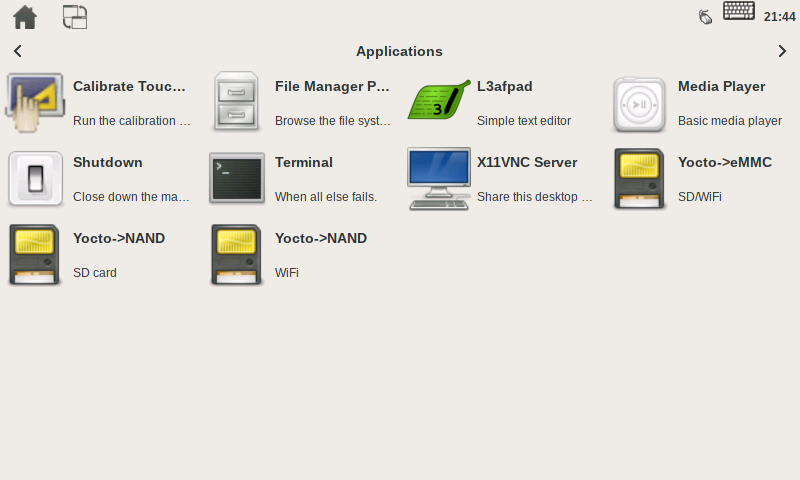
Task: Open the Terminal icon
Action: pyautogui.click(x=237, y=179)
